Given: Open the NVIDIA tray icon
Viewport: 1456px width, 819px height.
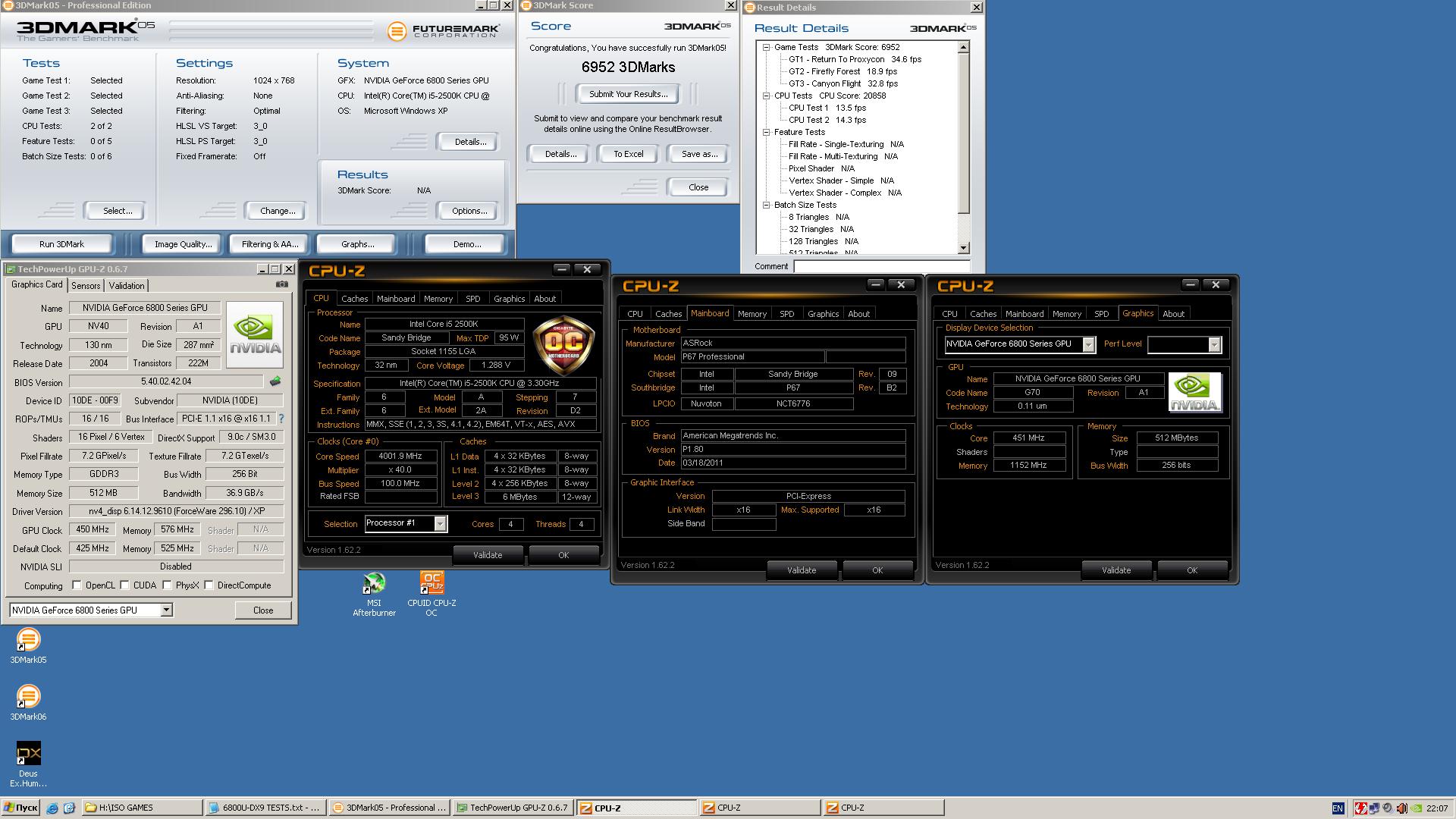Looking at the screenshot, I should coord(1415,808).
